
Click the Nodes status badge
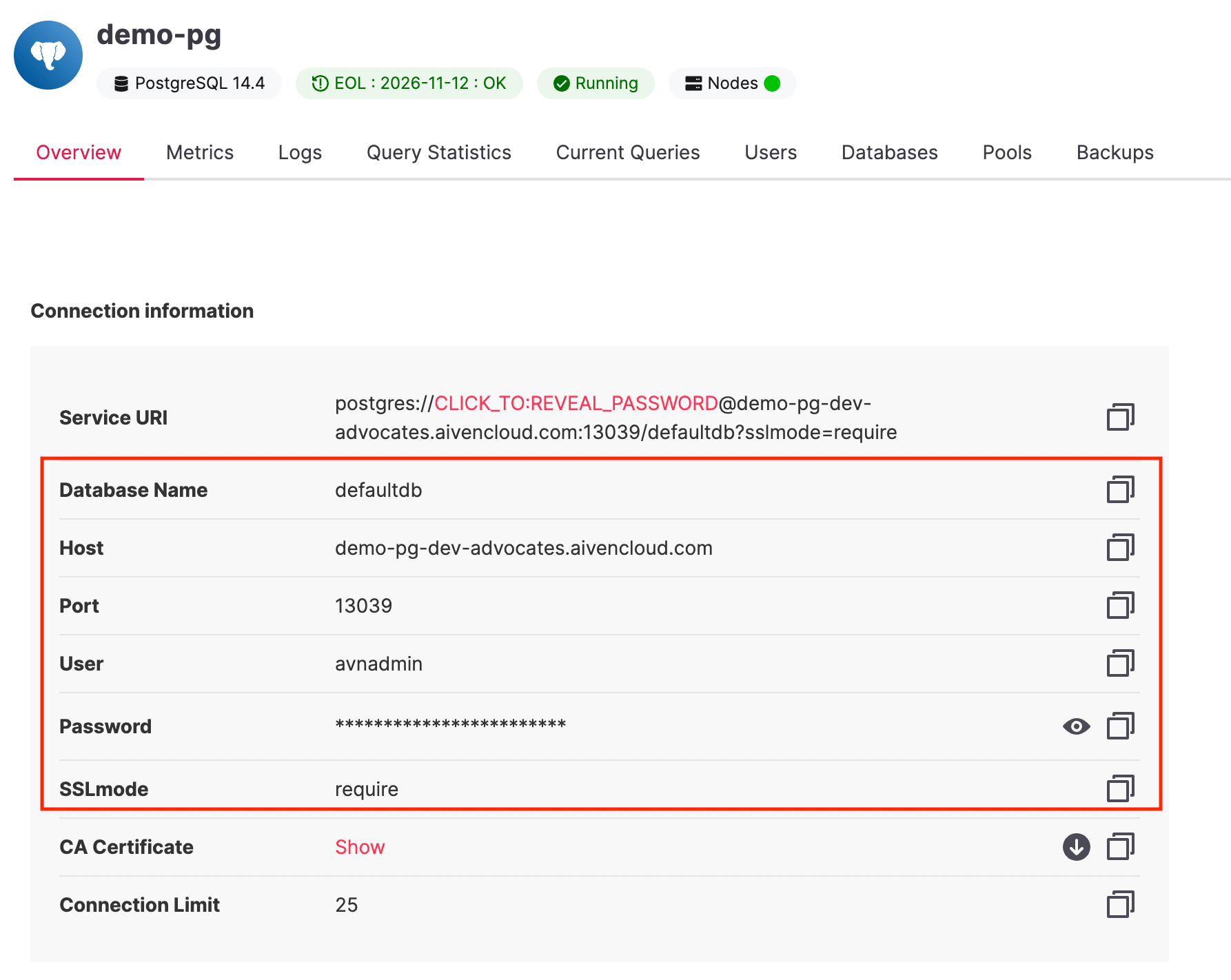[732, 83]
